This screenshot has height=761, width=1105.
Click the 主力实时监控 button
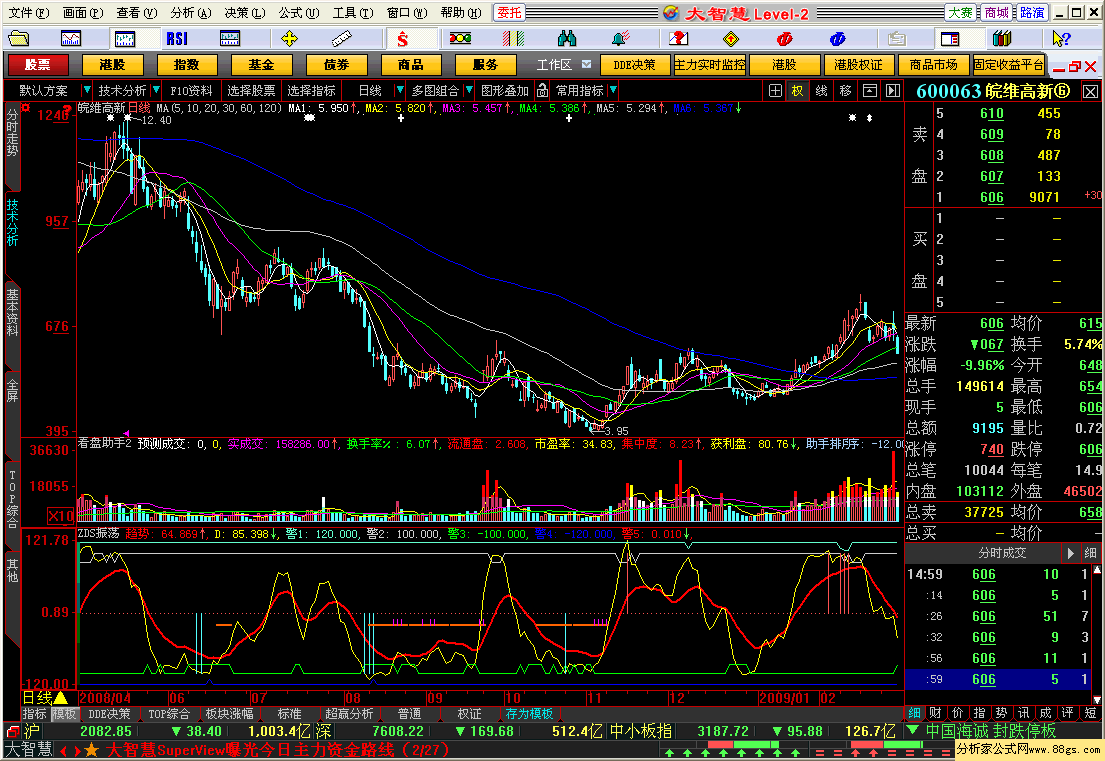(x=710, y=65)
